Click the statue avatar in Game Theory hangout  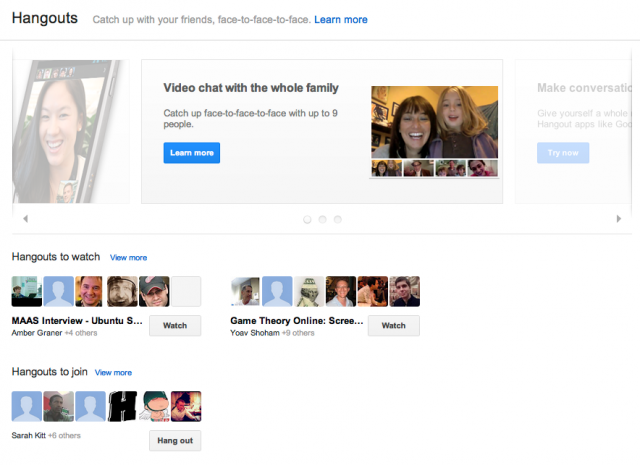(x=309, y=291)
